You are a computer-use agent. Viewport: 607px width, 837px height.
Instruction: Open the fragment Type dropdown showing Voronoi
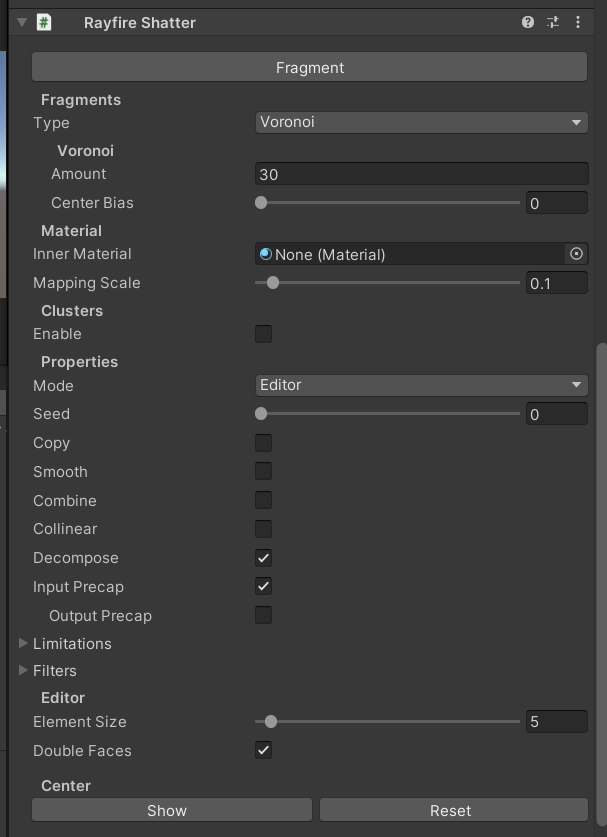click(x=422, y=122)
